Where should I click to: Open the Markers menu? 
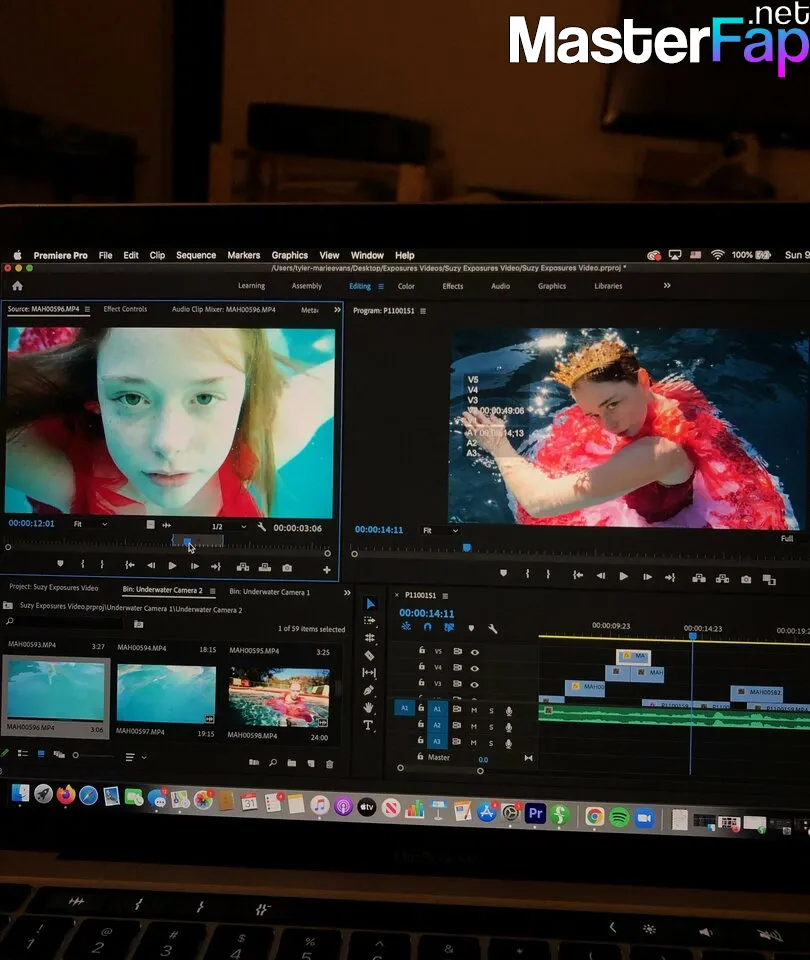click(244, 255)
